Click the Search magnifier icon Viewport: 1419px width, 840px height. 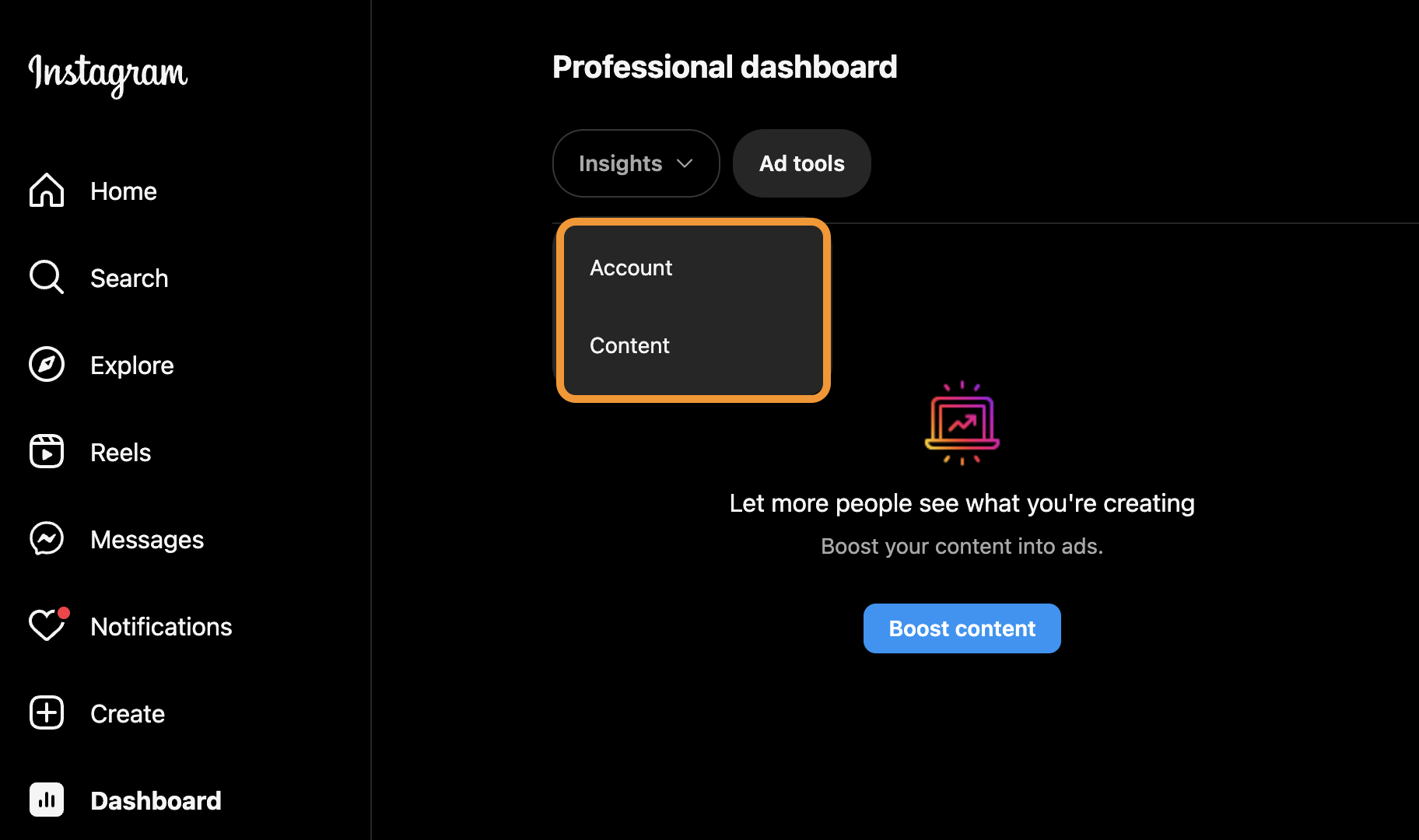coord(47,278)
